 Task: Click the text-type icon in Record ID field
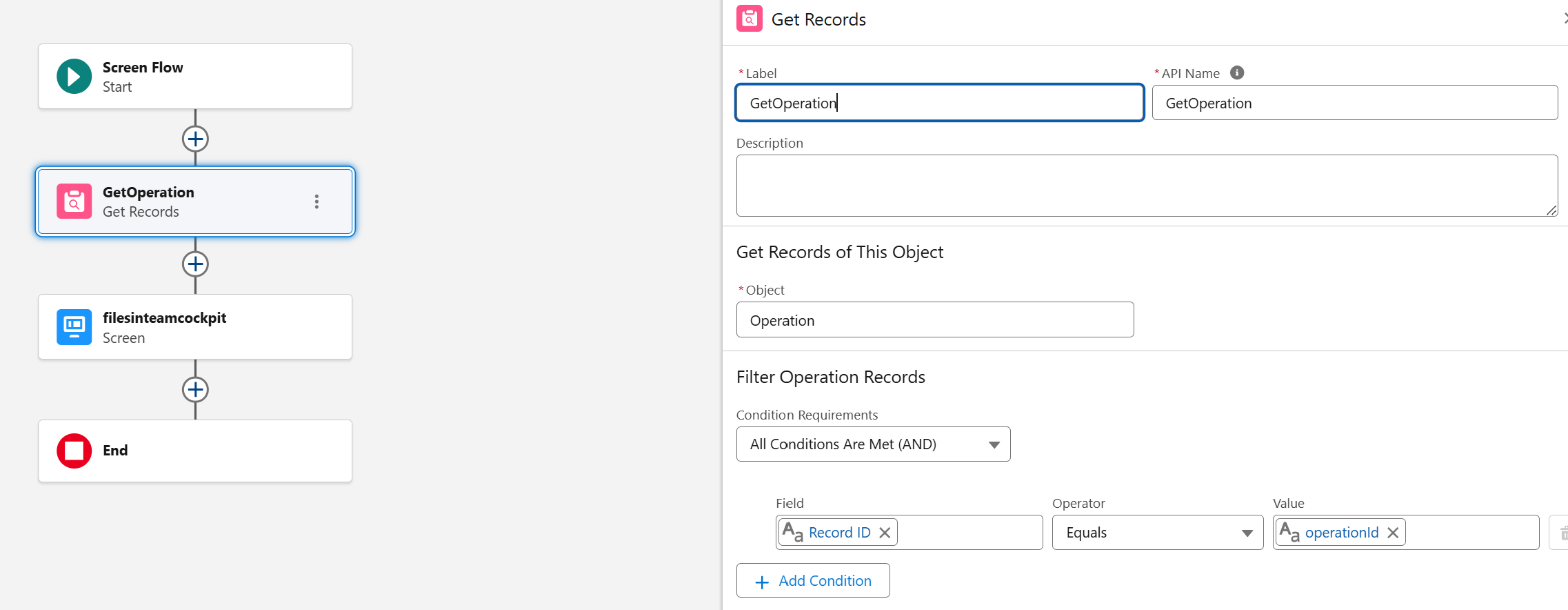pyautogui.click(x=793, y=532)
